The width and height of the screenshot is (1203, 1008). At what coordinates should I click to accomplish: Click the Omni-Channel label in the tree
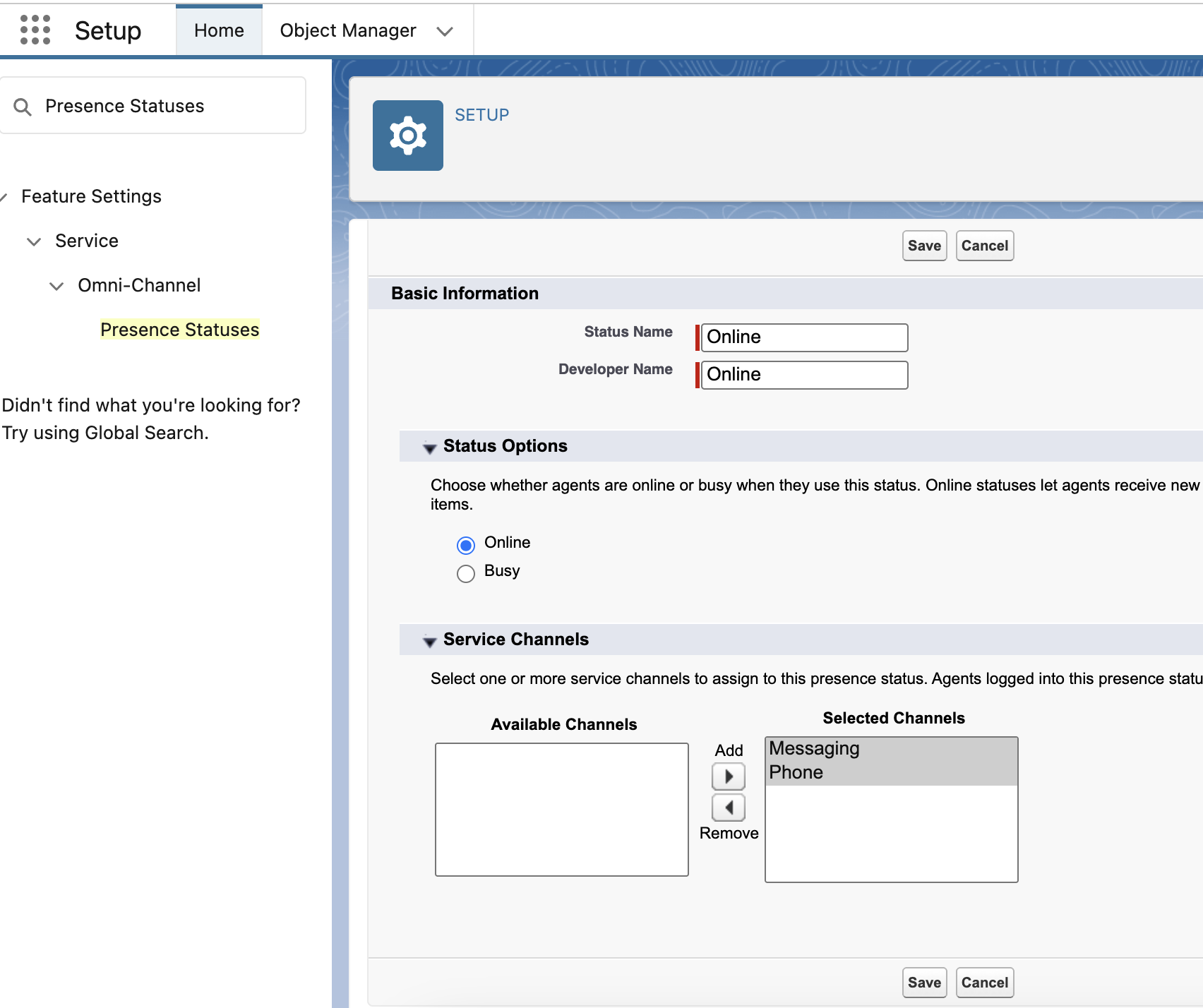(x=139, y=285)
